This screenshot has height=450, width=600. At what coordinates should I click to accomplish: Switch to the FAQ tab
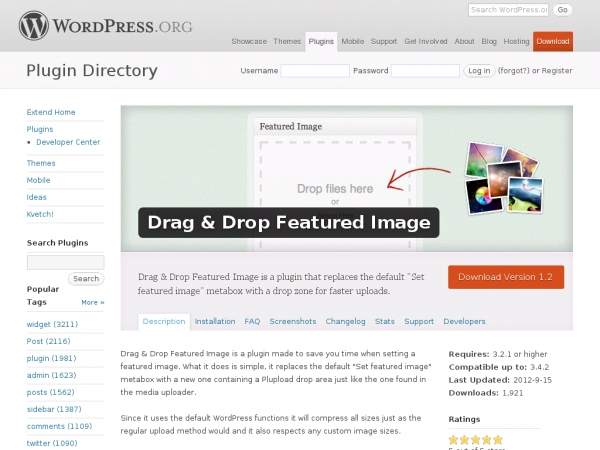tap(252, 322)
